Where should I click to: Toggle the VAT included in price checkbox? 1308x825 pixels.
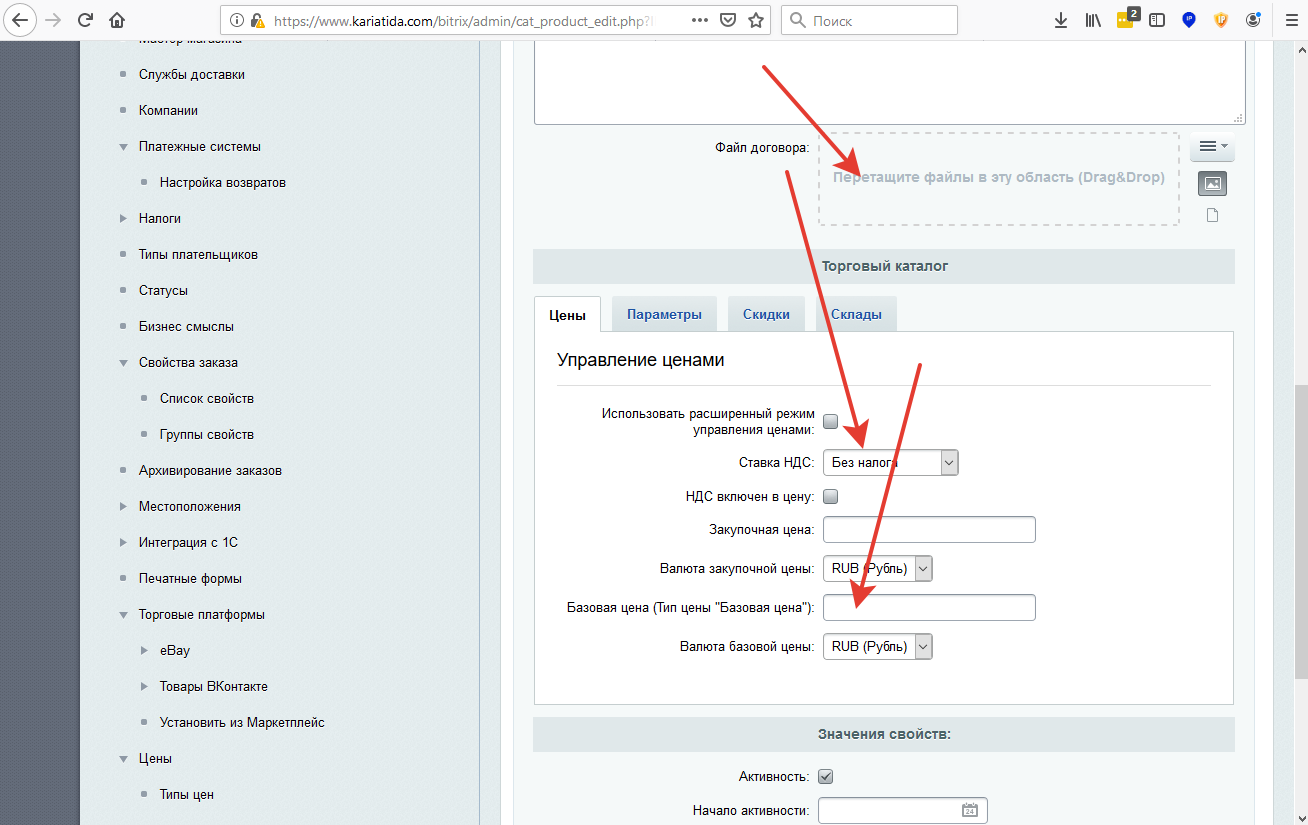click(830, 496)
